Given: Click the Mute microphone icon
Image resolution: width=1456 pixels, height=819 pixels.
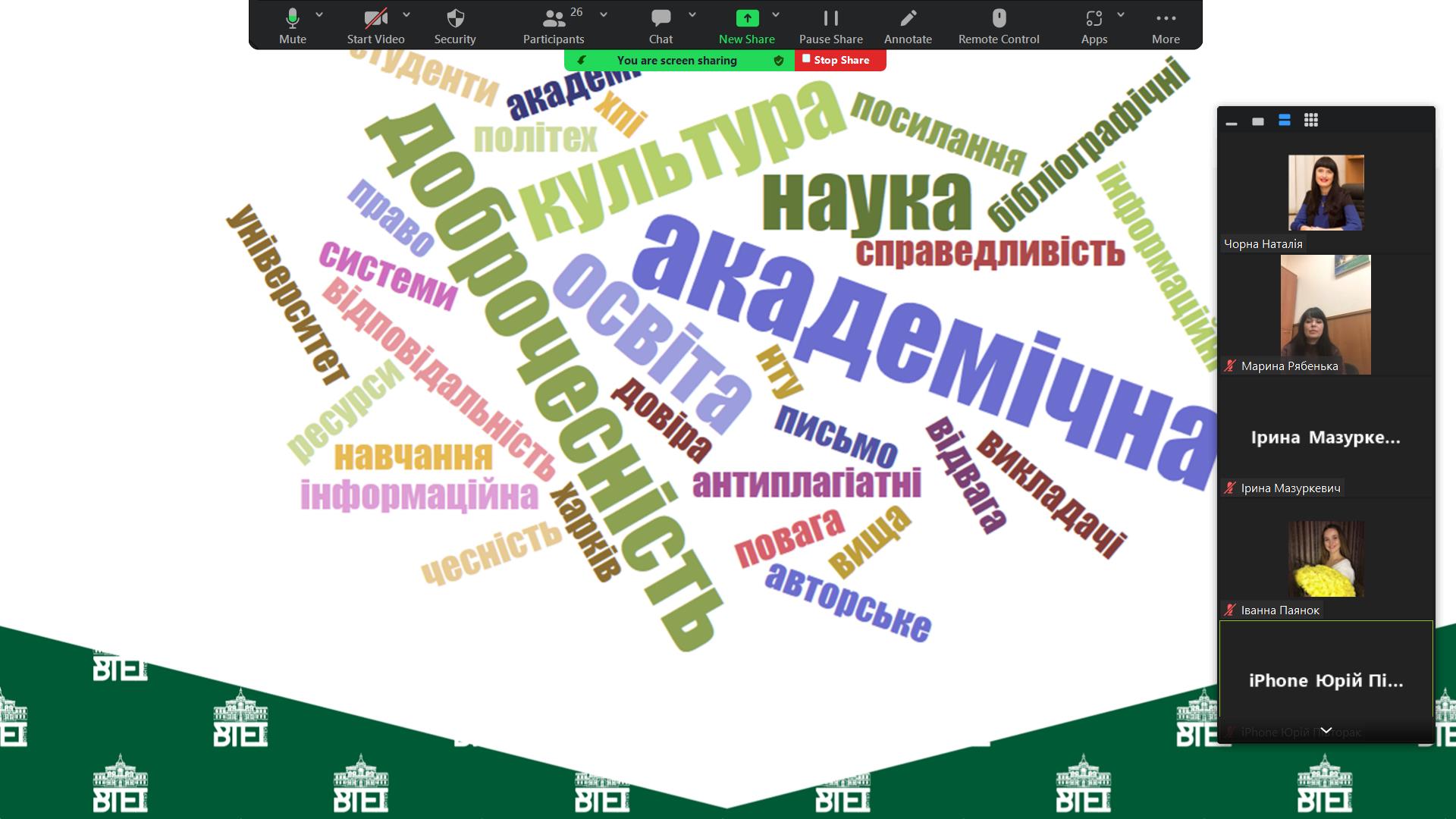Looking at the screenshot, I should click(x=292, y=19).
